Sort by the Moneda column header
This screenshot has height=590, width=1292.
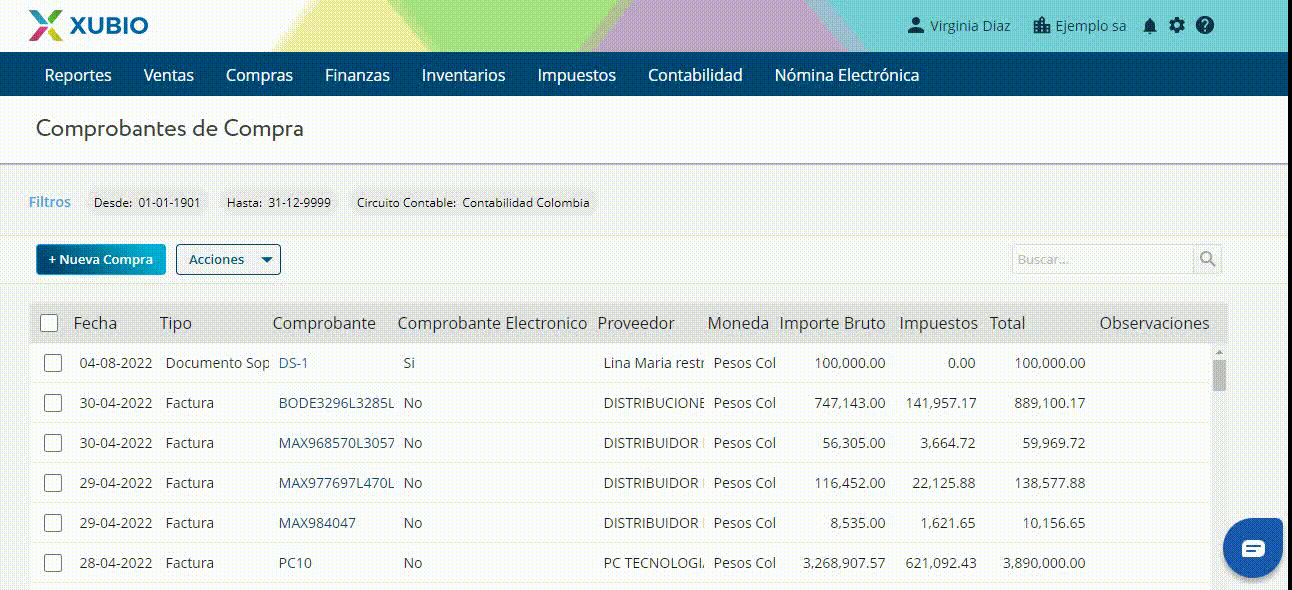pos(738,323)
